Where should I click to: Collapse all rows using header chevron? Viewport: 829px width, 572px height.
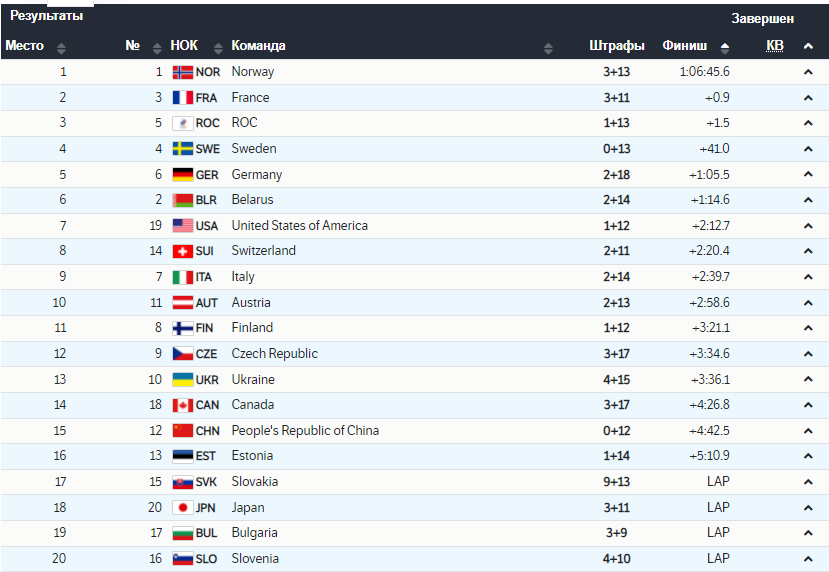[808, 46]
